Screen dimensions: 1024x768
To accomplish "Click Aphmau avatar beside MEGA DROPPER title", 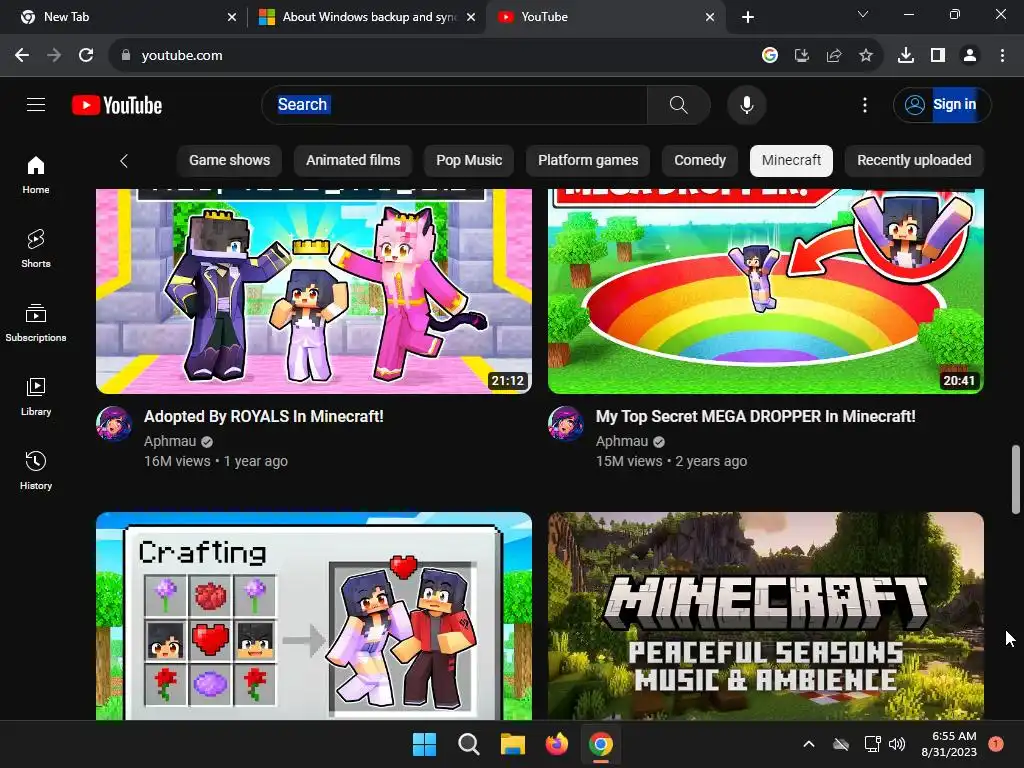I will coord(566,424).
